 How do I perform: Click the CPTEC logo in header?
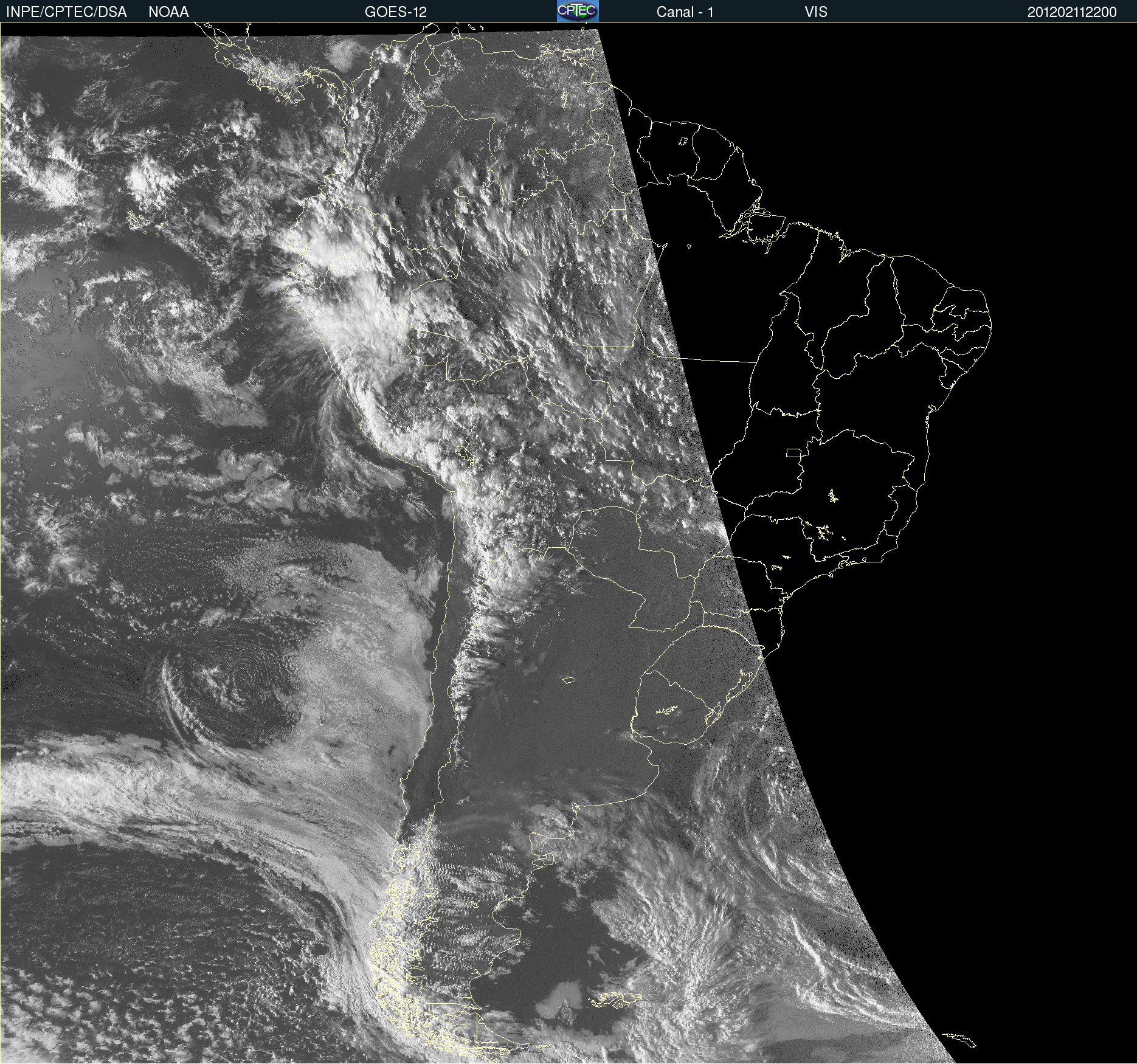pyautogui.click(x=578, y=11)
